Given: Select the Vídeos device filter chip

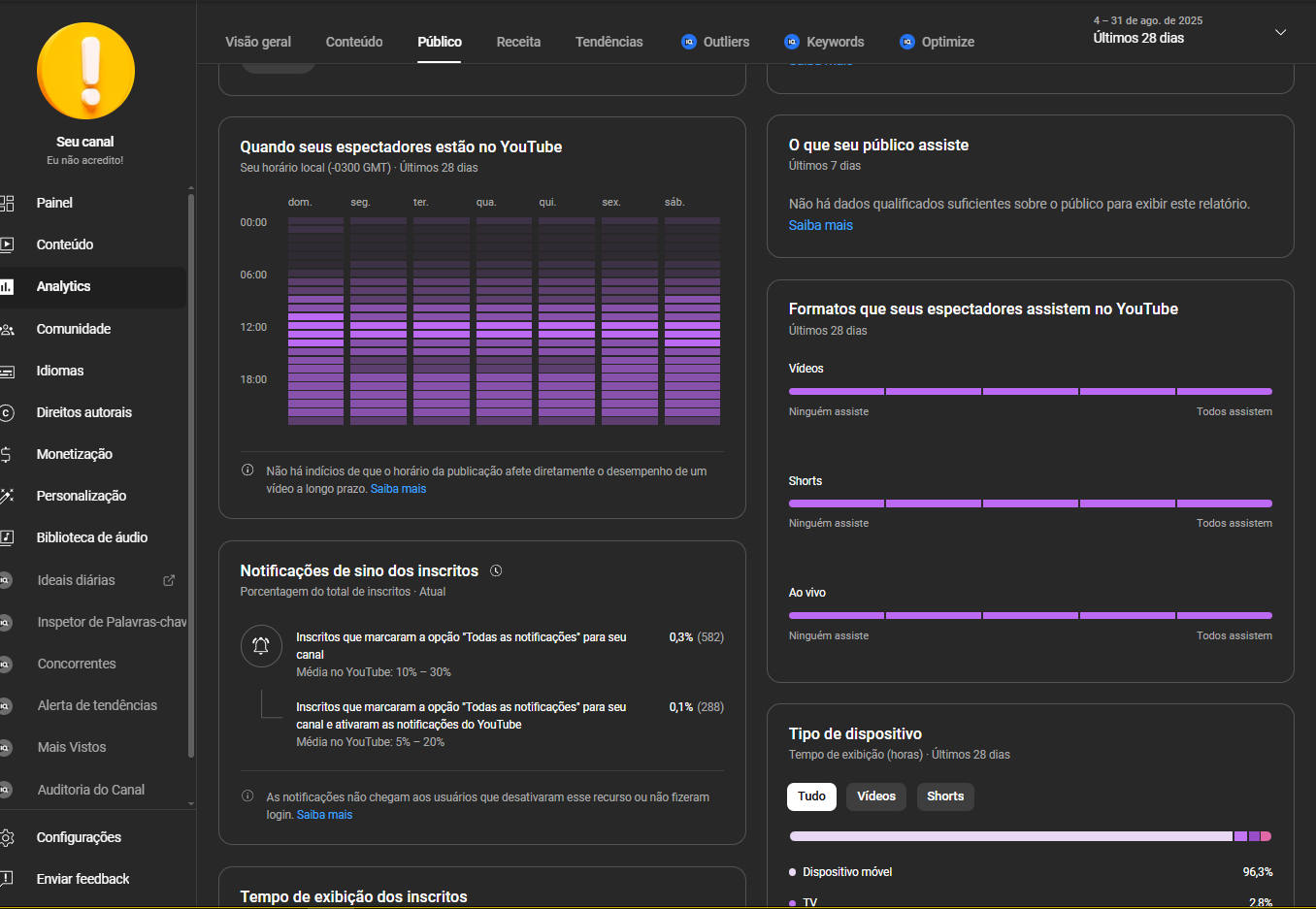Looking at the screenshot, I should [x=875, y=796].
